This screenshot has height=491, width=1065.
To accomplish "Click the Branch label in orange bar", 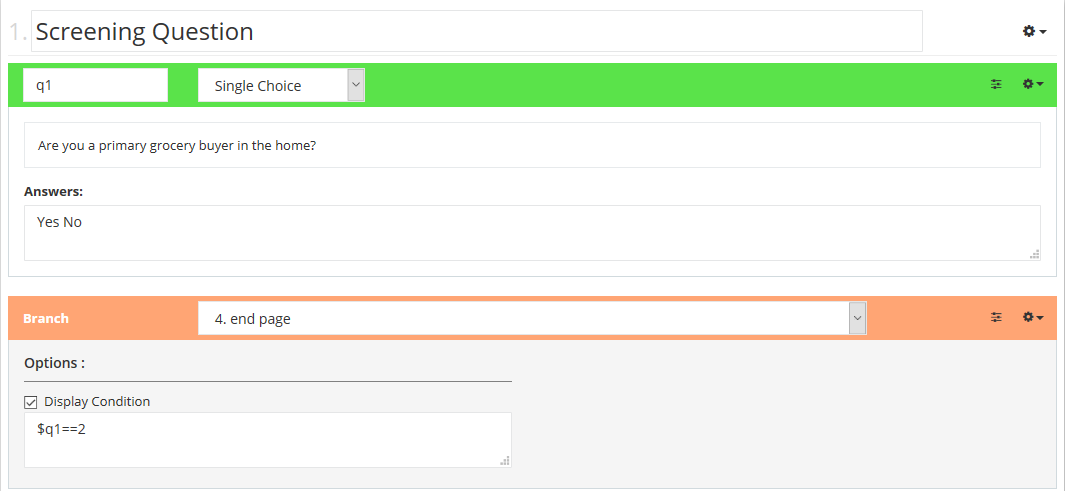I will [x=46, y=319].
